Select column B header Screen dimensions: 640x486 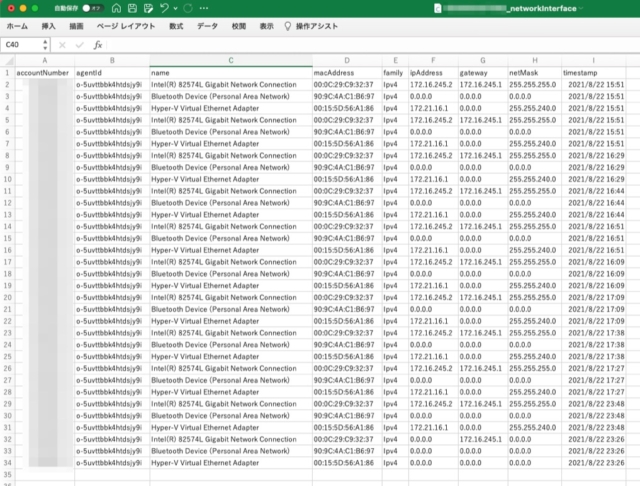click(112, 60)
